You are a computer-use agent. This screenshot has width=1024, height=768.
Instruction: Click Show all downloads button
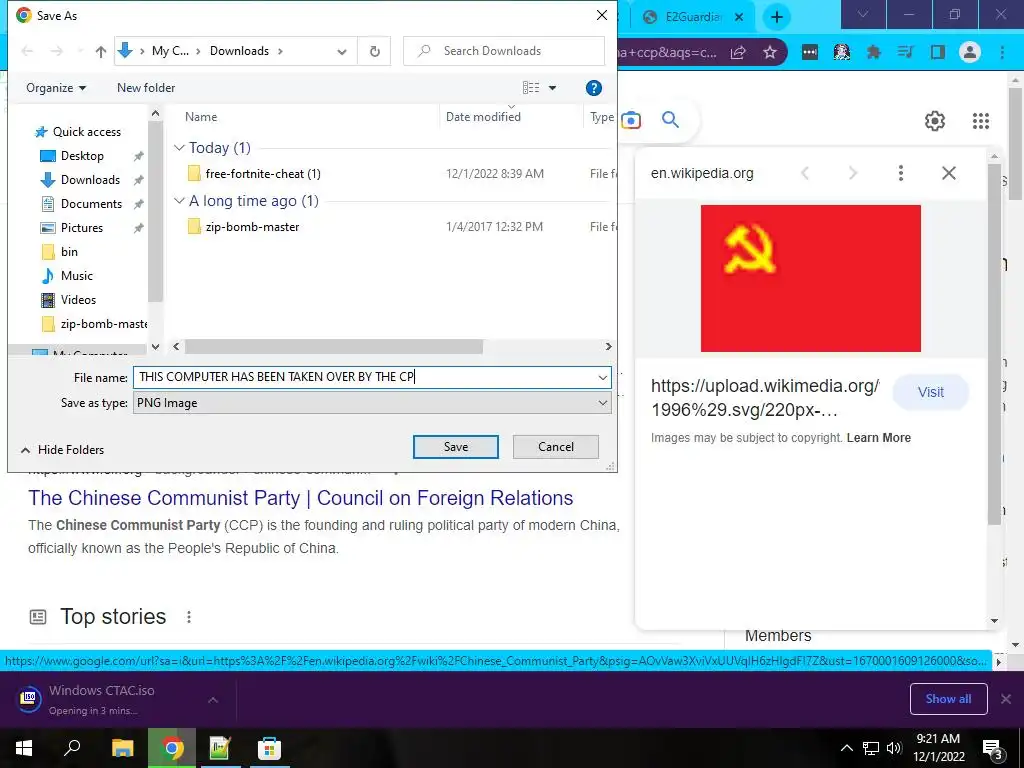[x=948, y=699]
